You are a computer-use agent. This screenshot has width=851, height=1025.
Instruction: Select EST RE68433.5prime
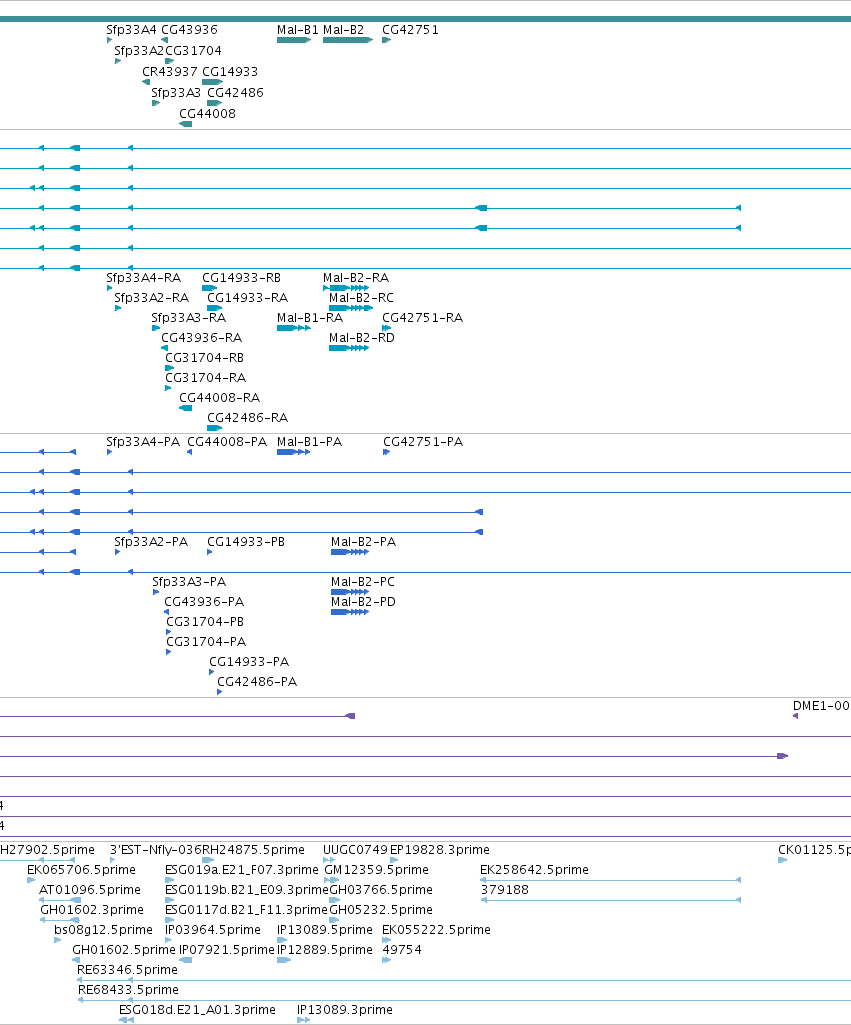128,990
